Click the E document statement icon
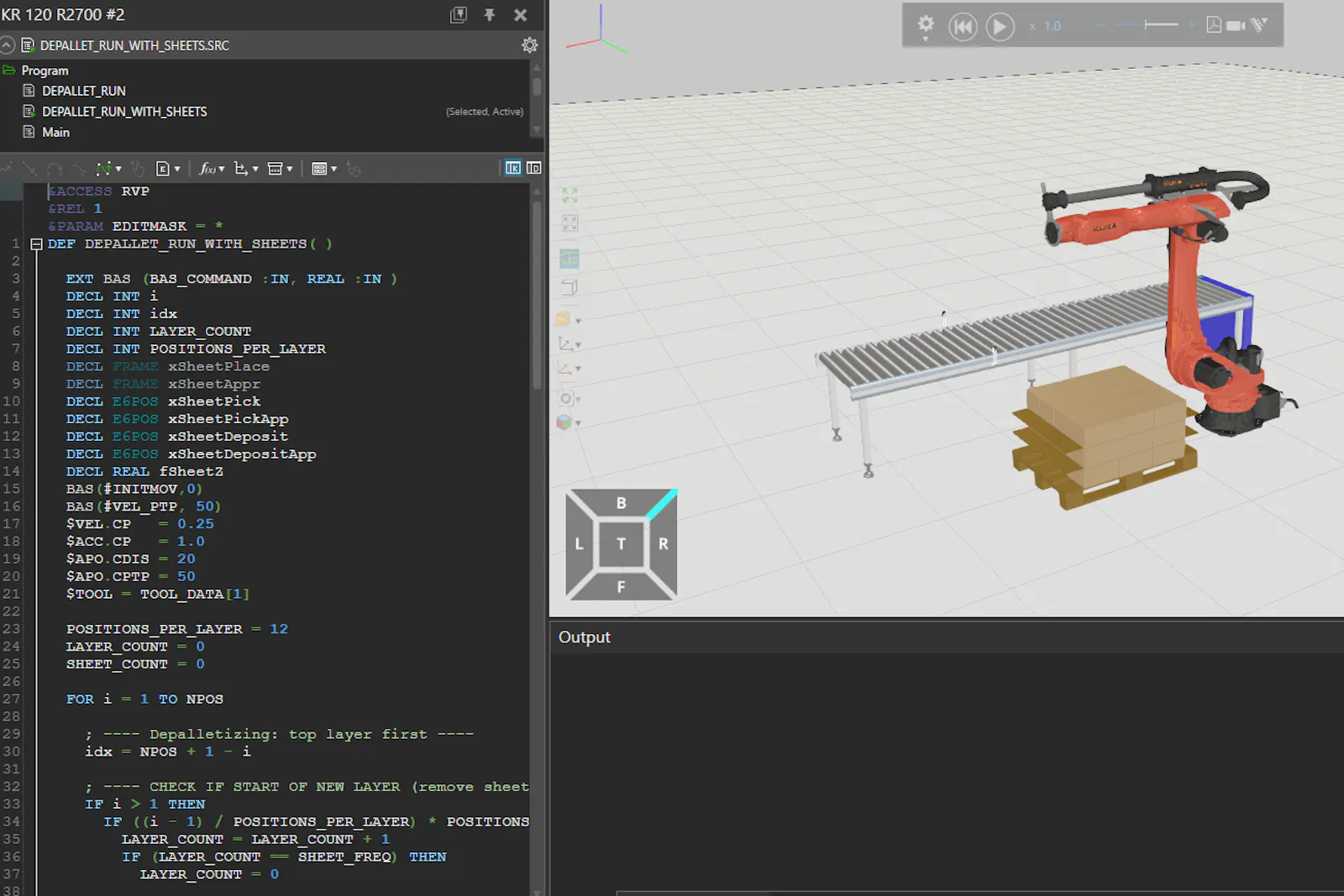Viewport: 1344px width, 896px height. click(x=163, y=169)
